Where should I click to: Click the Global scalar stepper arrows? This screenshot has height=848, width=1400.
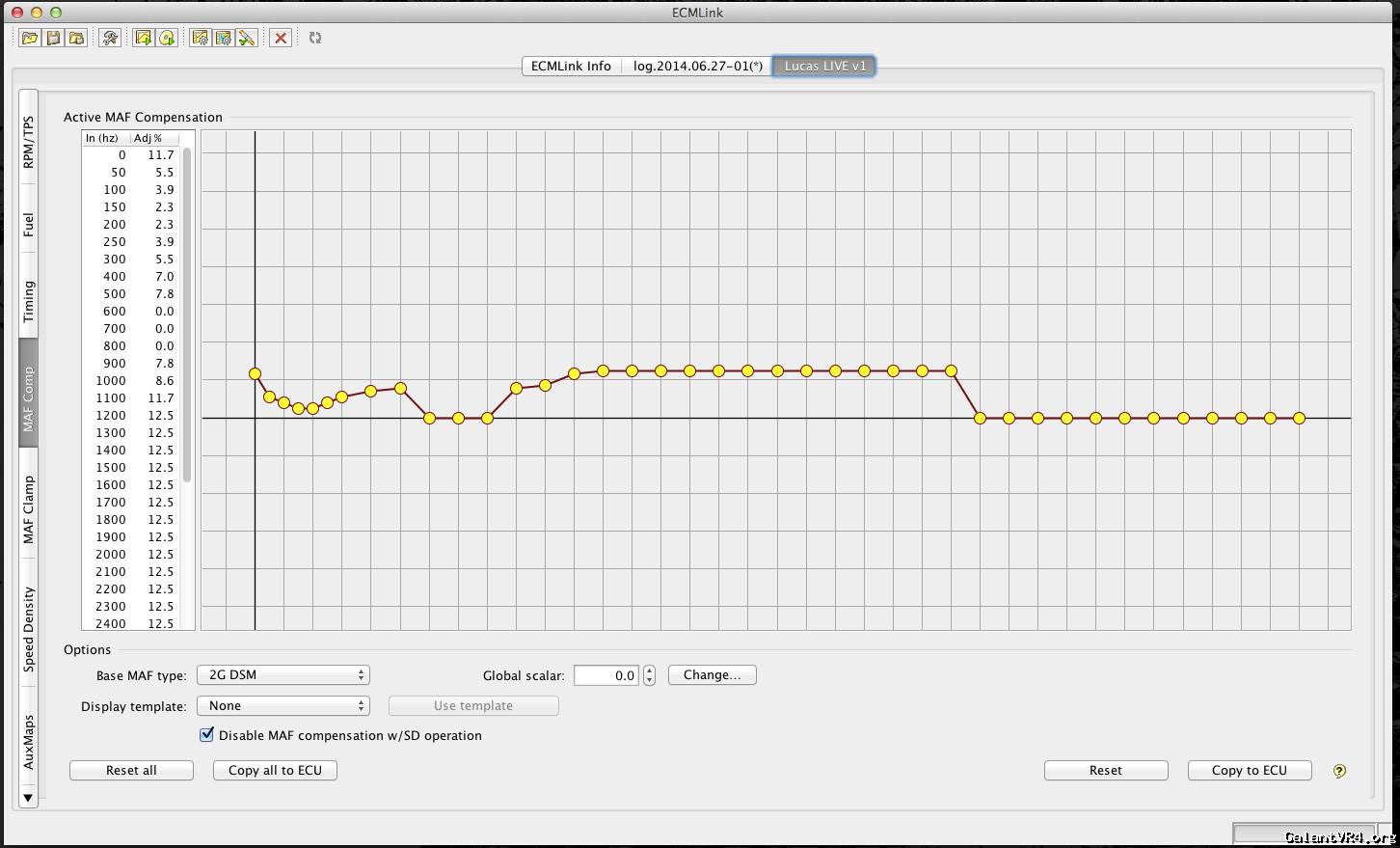point(650,675)
